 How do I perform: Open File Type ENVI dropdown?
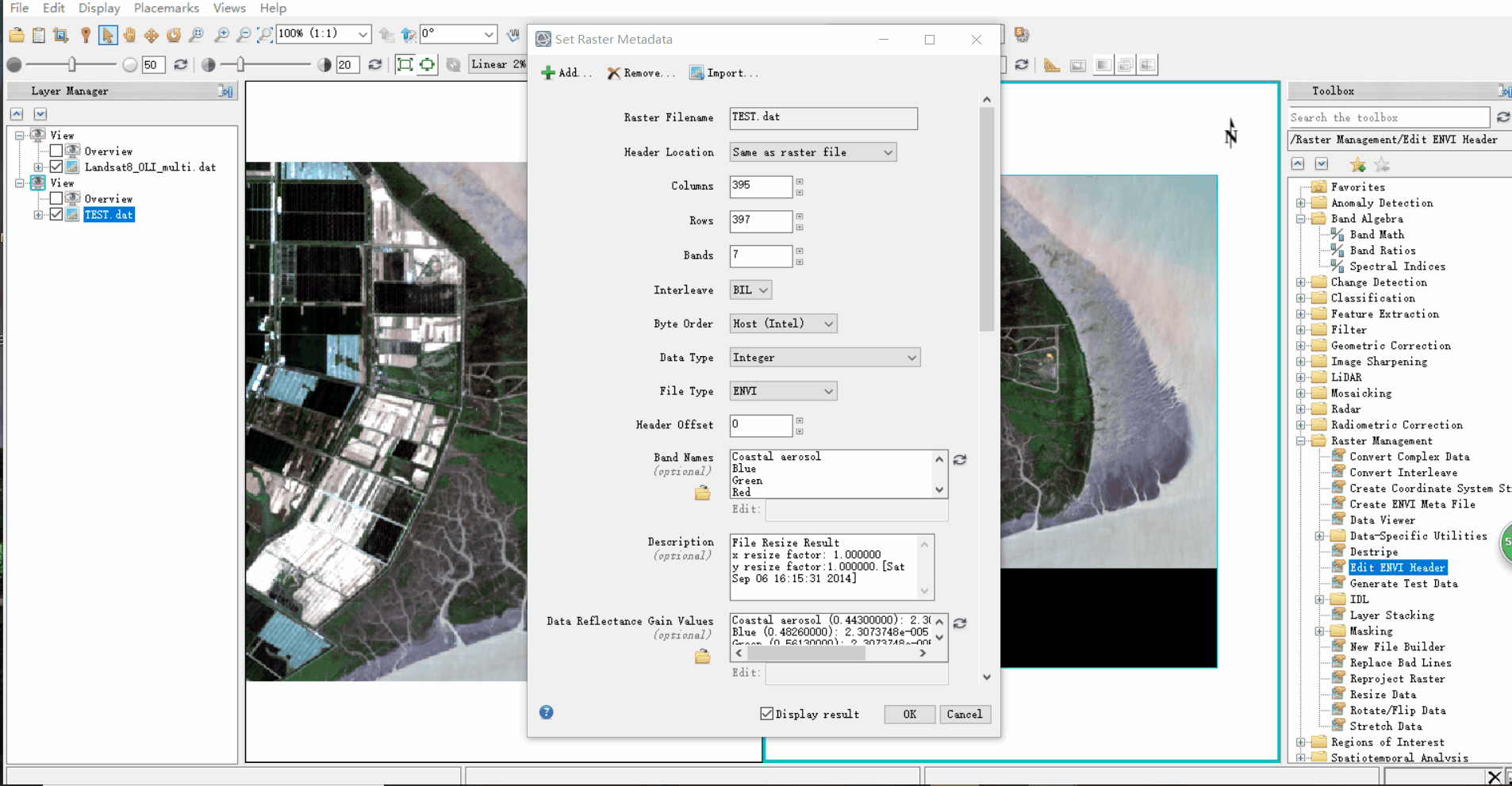click(784, 391)
